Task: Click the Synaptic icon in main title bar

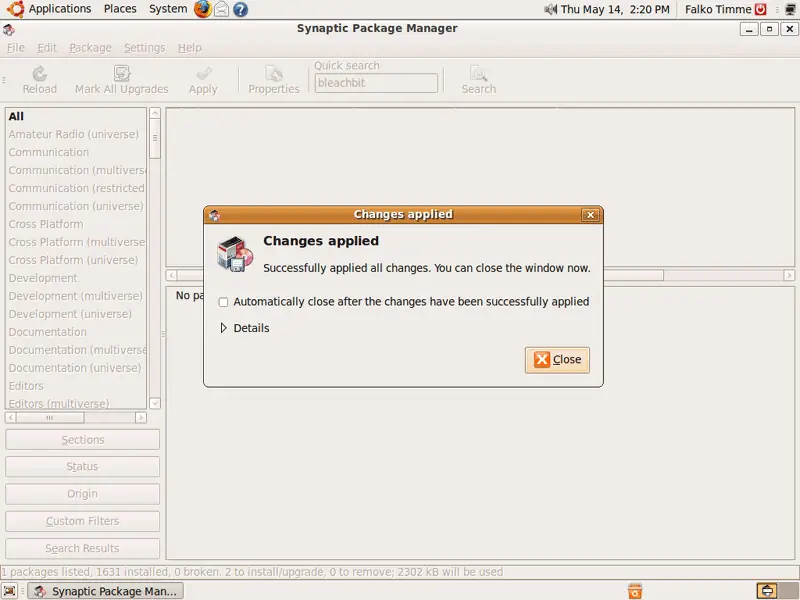Action: point(9,30)
